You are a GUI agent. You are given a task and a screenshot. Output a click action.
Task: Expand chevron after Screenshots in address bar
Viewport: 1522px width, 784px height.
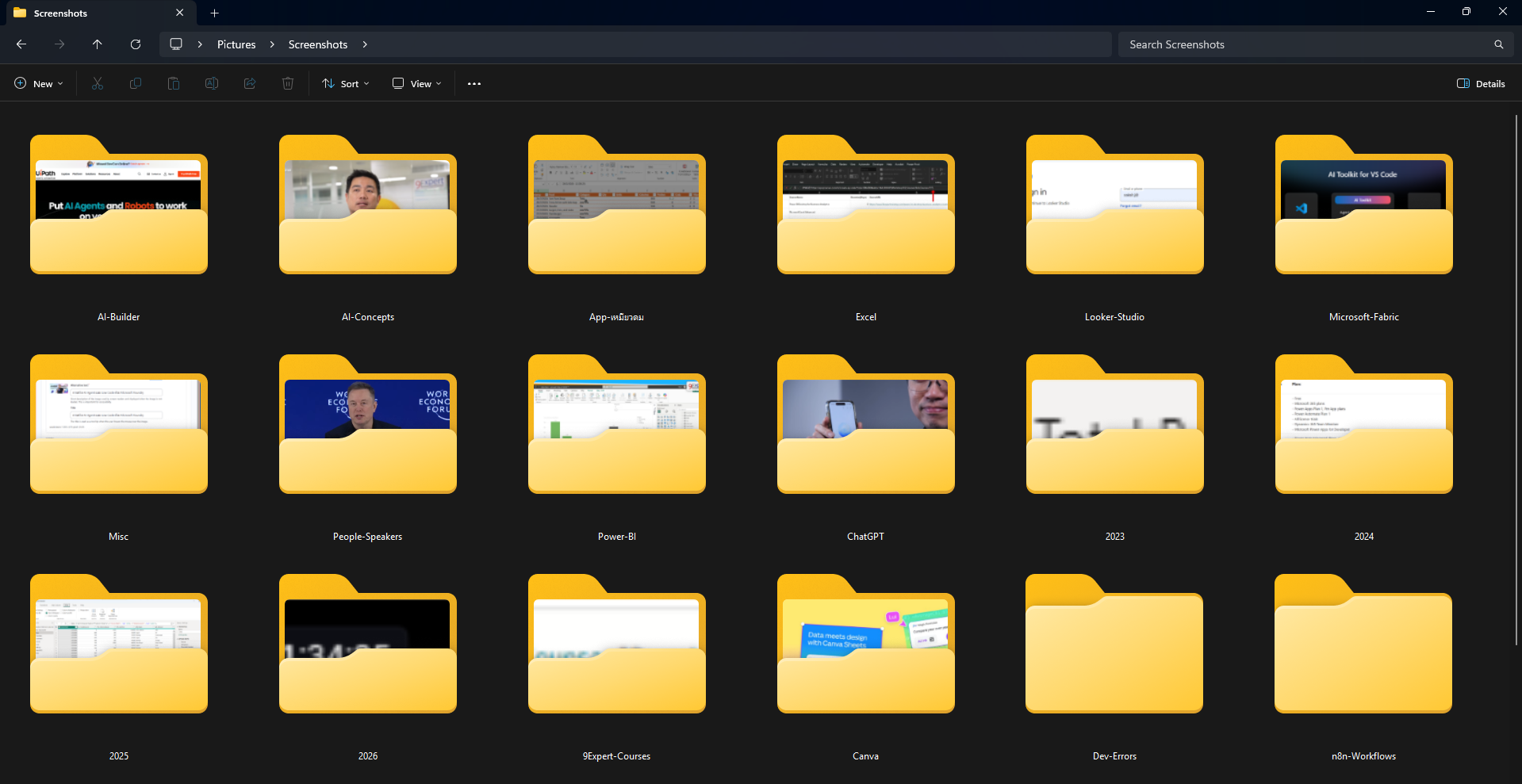(365, 44)
